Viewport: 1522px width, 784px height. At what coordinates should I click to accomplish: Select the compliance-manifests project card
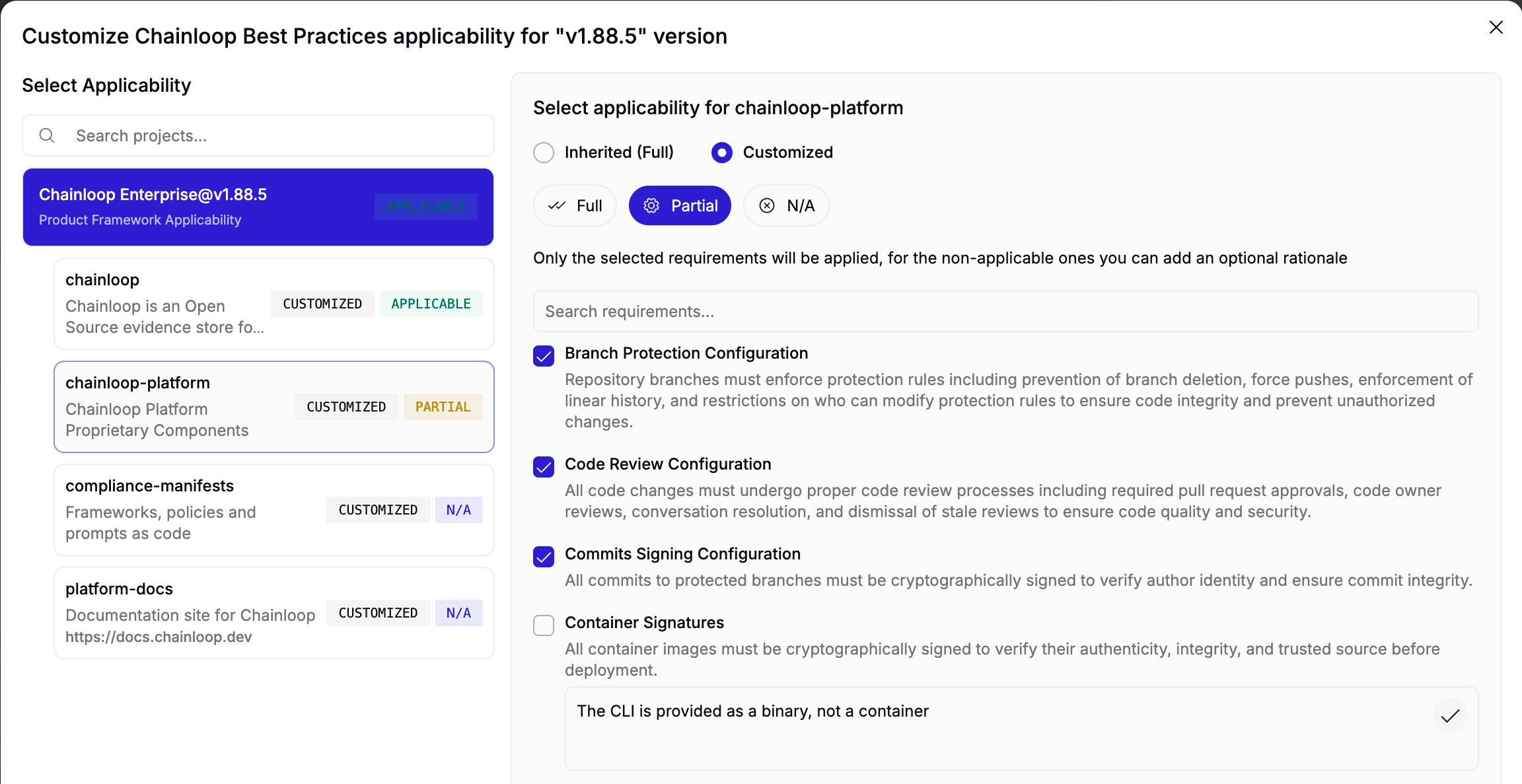tap(274, 510)
